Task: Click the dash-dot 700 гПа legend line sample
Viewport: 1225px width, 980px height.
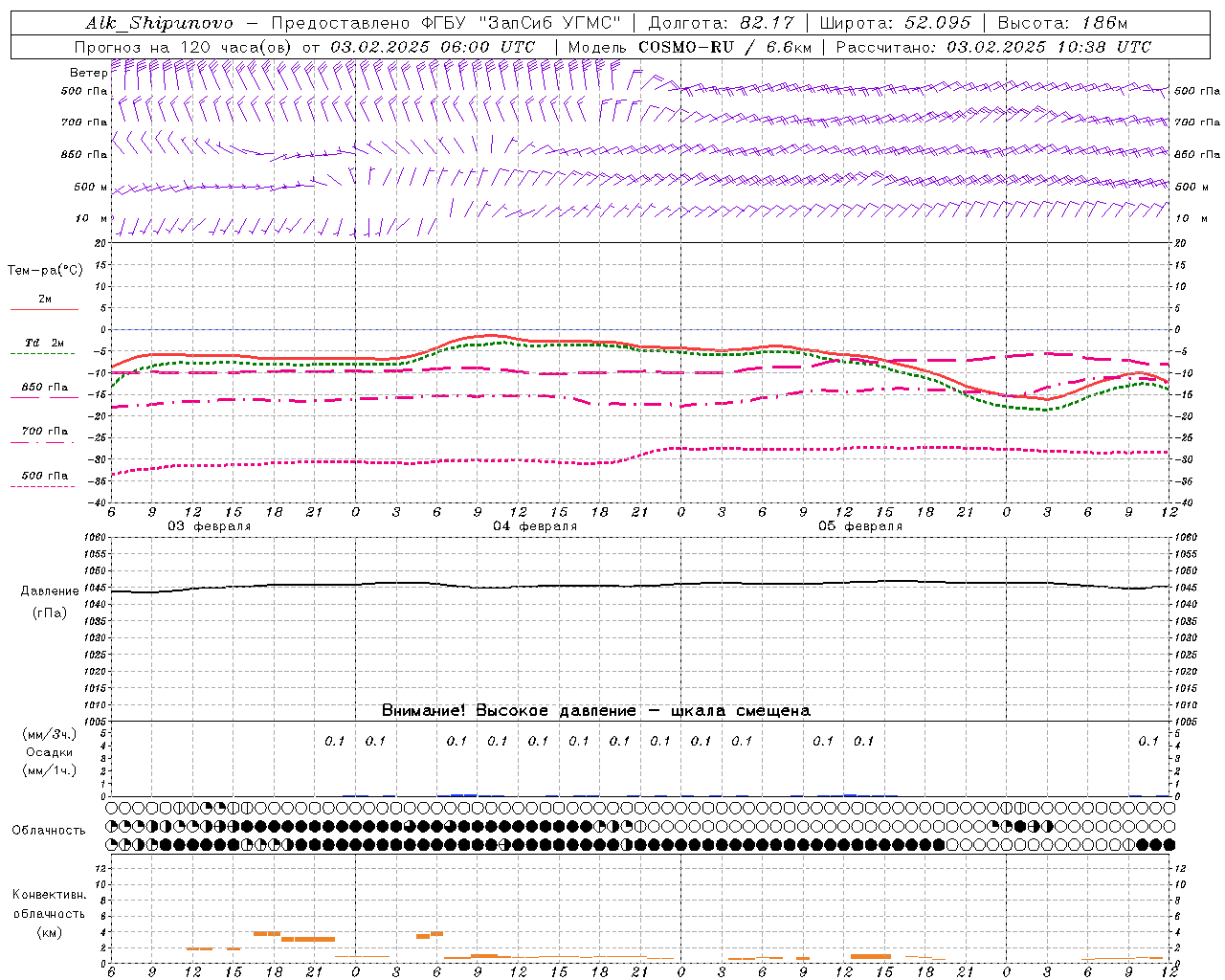Action: 42,442
